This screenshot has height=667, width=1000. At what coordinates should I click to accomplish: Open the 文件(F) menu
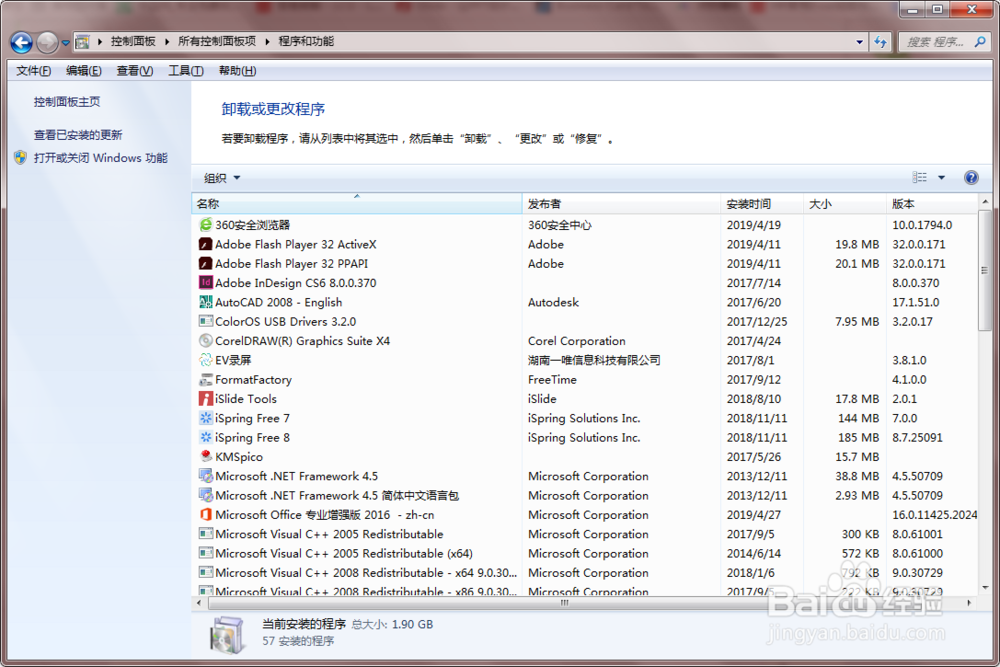(x=33, y=71)
